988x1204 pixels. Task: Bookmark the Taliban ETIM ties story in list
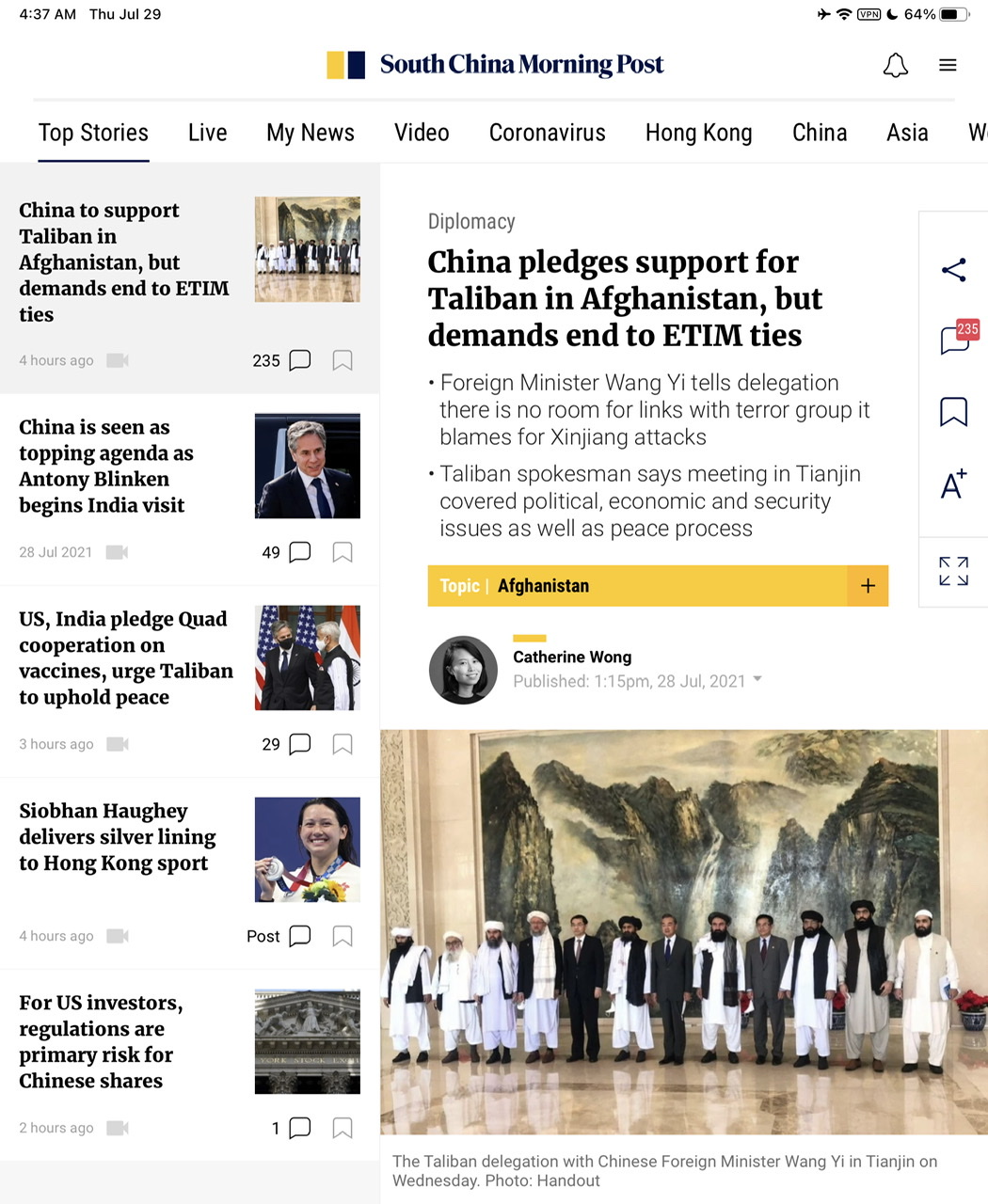[x=343, y=360]
